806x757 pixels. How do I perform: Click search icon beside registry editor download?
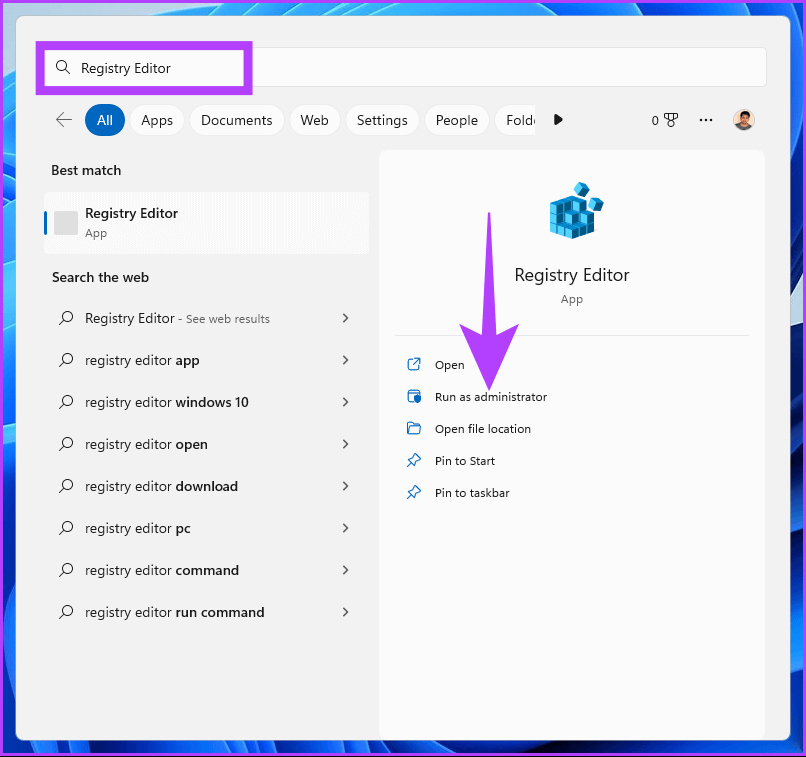point(66,486)
